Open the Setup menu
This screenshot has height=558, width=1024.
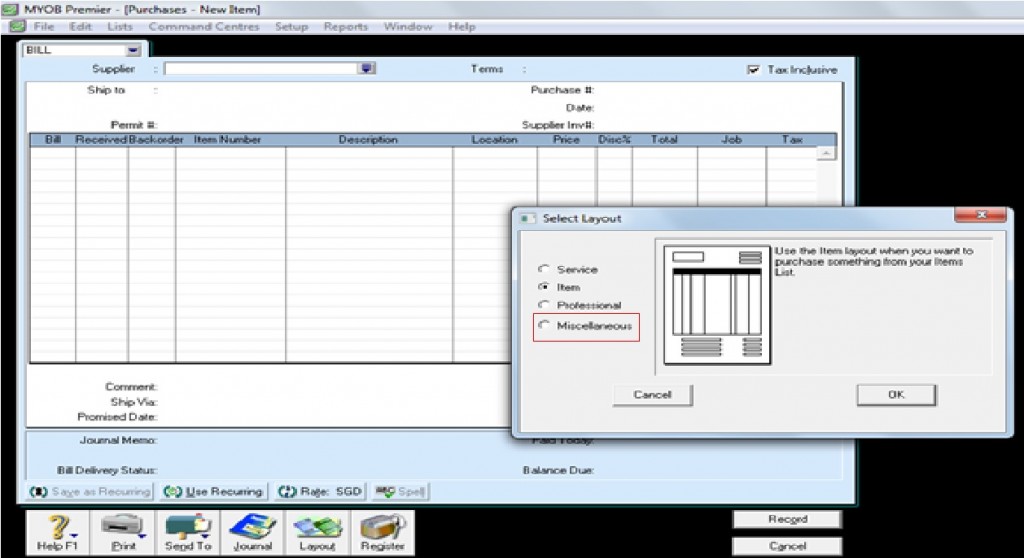point(291,26)
